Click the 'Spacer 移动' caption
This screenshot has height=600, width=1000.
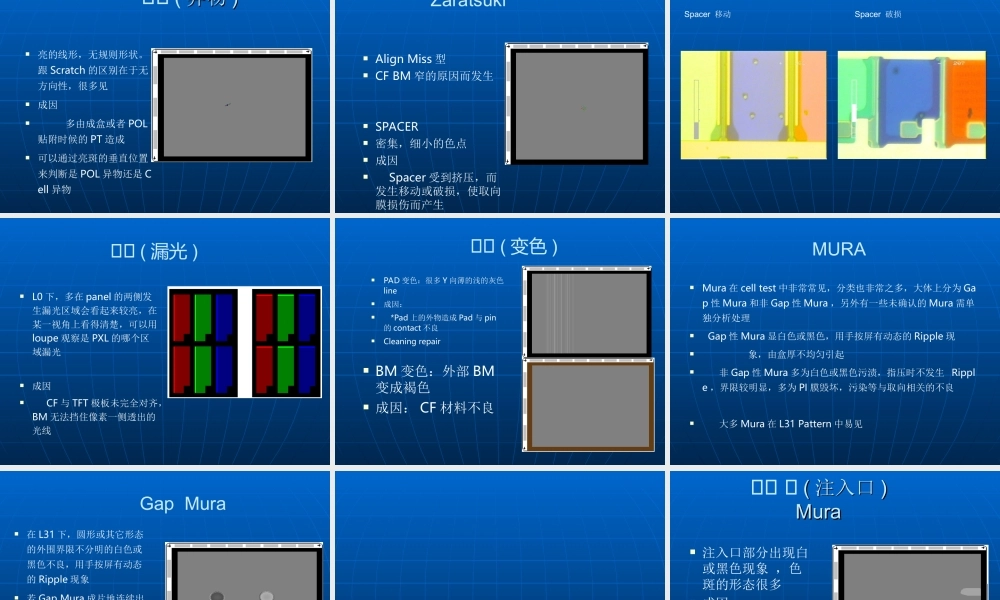707,14
